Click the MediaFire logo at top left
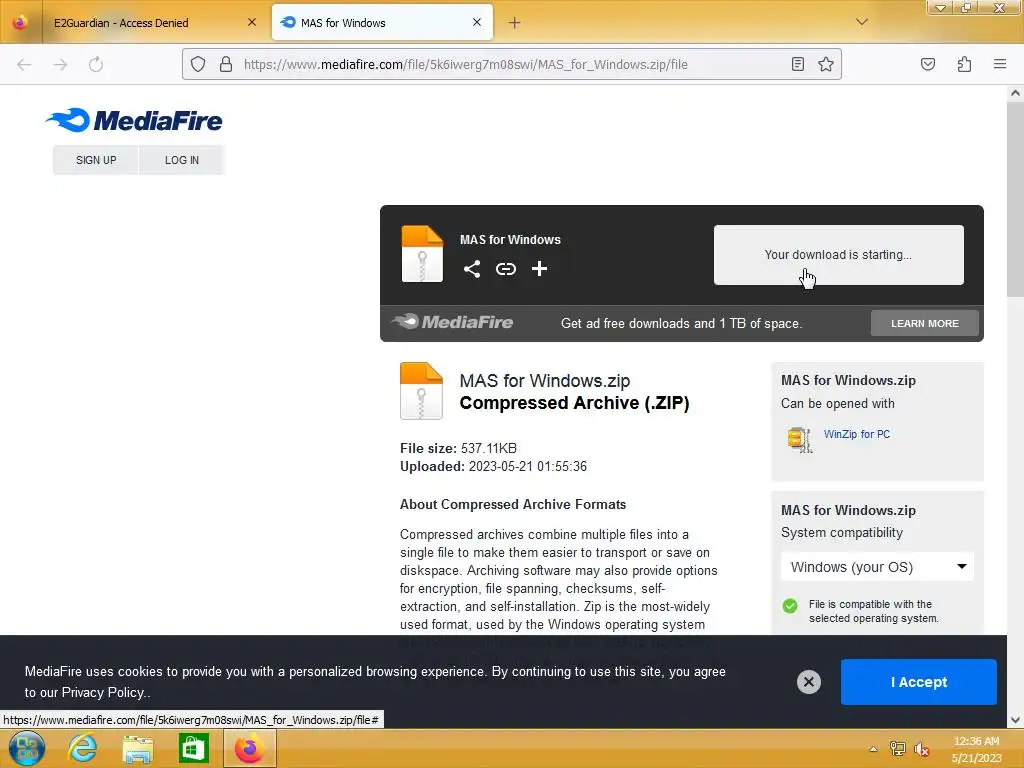The height and width of the screenshot is (768, 1024). (134, 120)
